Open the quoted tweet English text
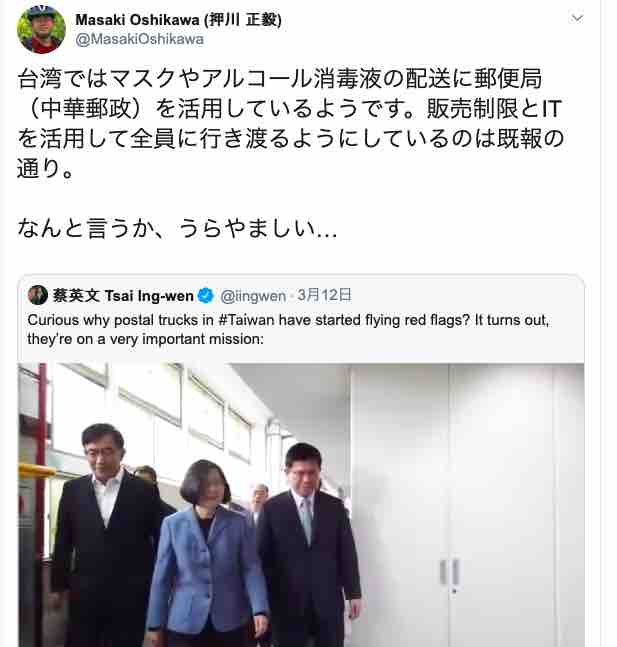The image size is (617, 647). pos(288,330)
